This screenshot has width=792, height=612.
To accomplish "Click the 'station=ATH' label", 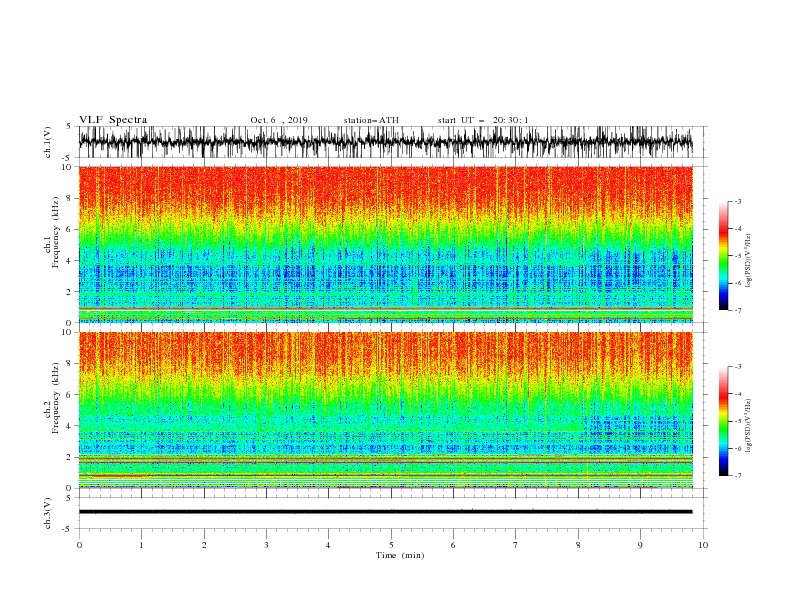I will click(x=371, y=120).
